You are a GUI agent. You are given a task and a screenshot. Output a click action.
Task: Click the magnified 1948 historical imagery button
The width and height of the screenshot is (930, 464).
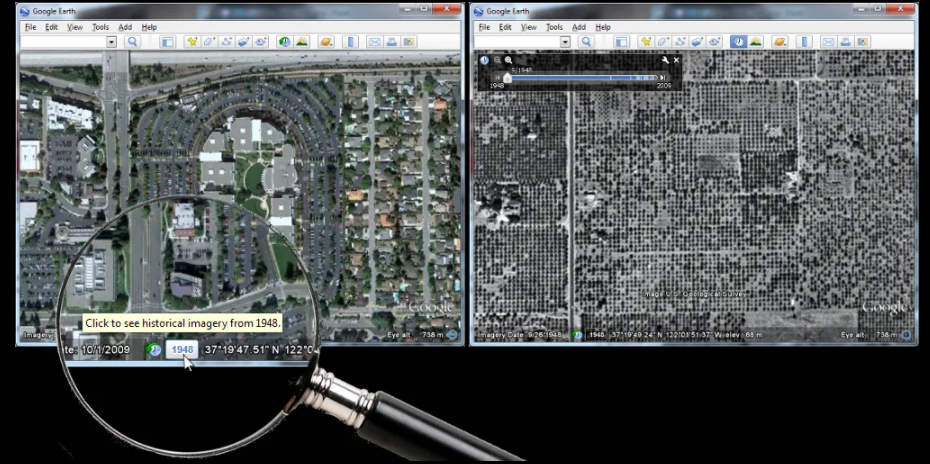point(182,349)
